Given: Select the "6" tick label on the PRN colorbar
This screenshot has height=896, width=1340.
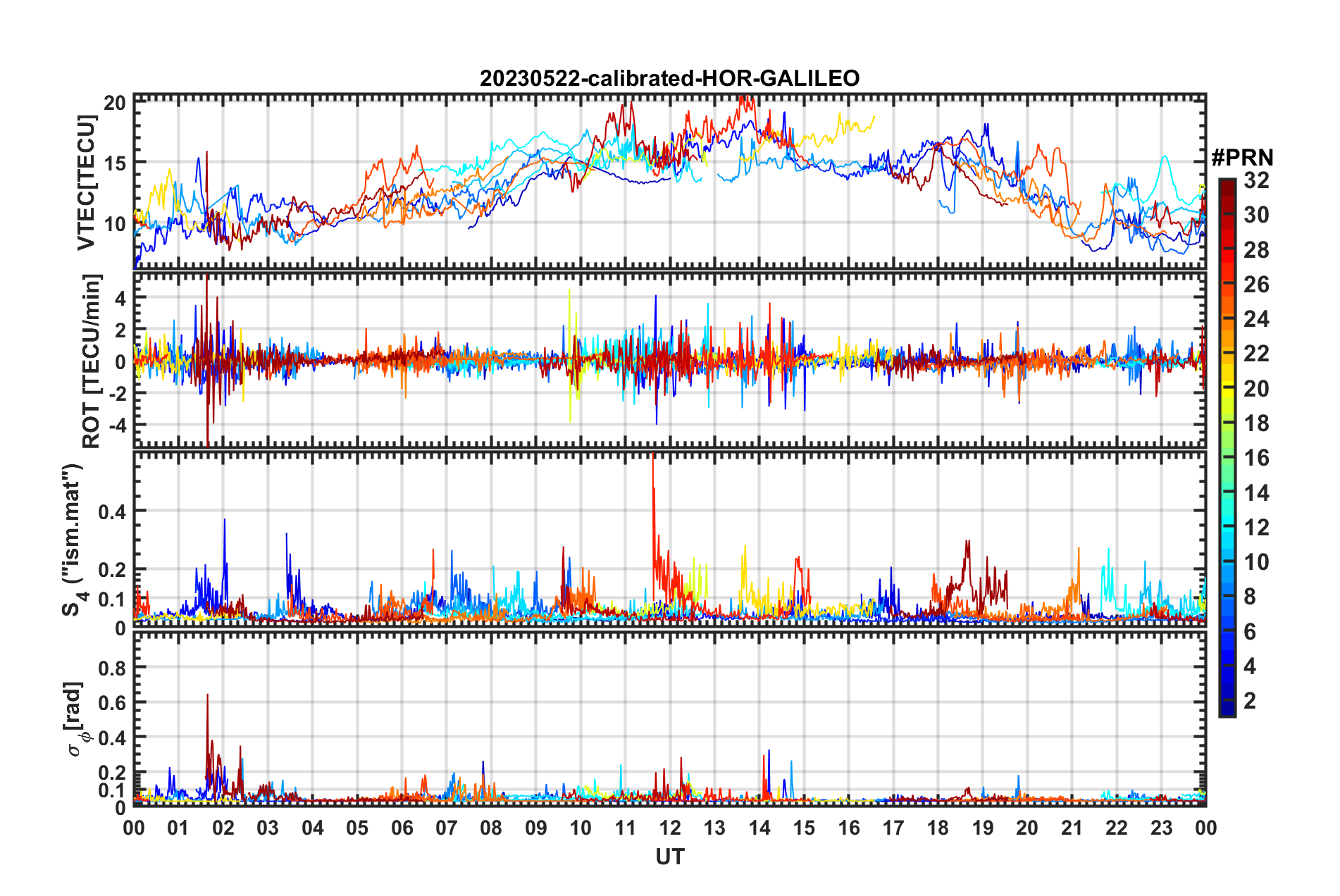Looking at the screenshot, I should tap(1250, 631).
